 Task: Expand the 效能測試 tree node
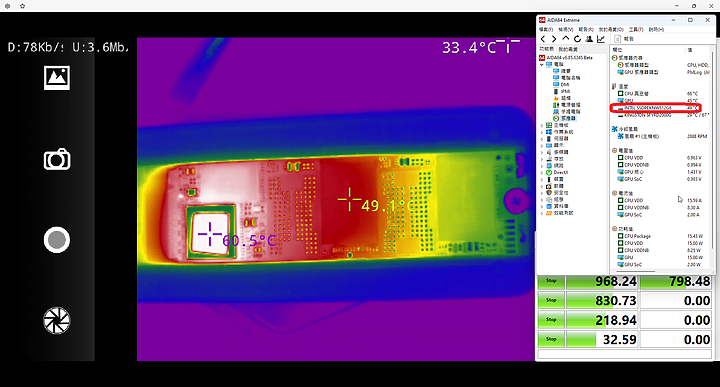pyautogui.click(x=542, y=213)
